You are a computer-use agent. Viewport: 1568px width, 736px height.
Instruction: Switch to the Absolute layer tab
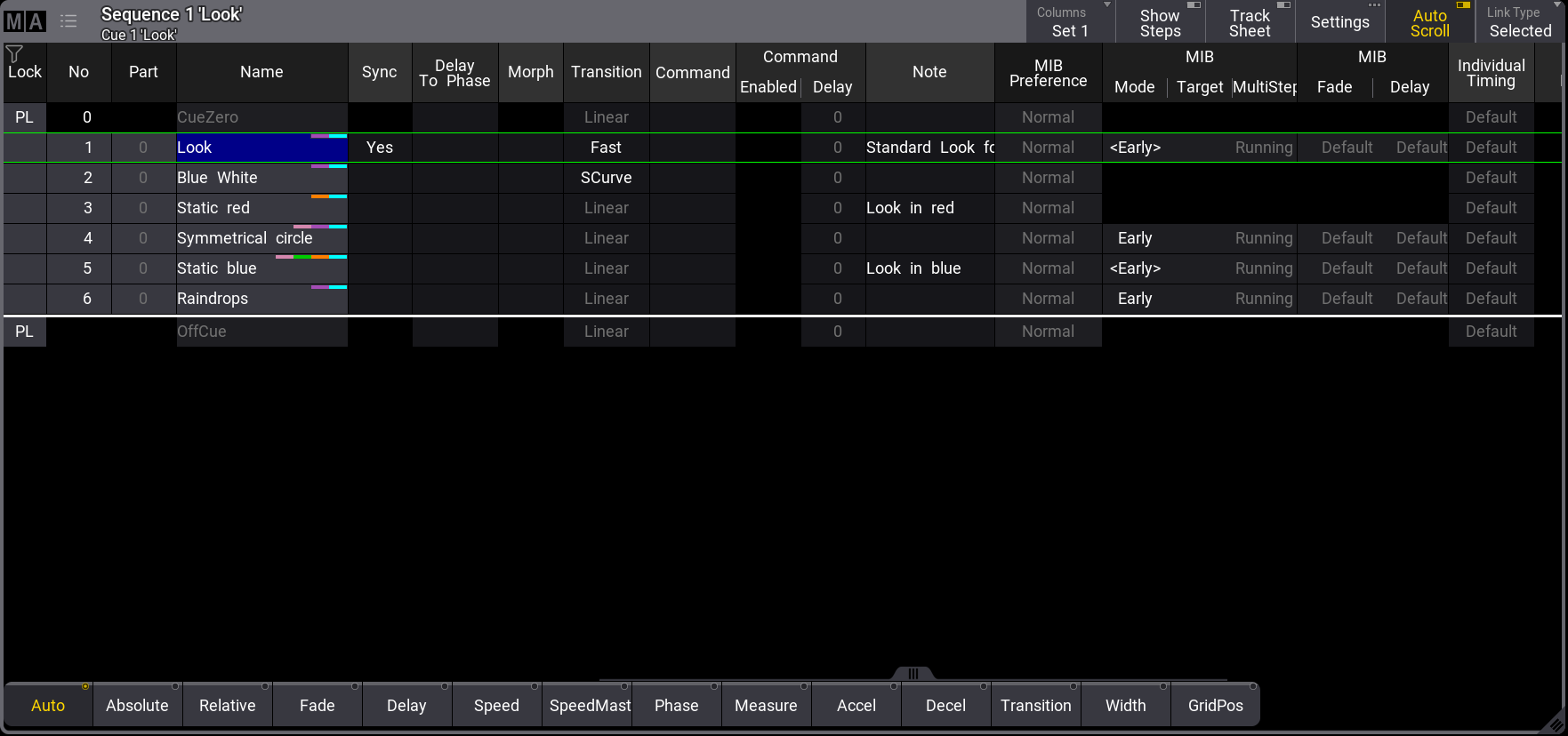pos(137,706)
